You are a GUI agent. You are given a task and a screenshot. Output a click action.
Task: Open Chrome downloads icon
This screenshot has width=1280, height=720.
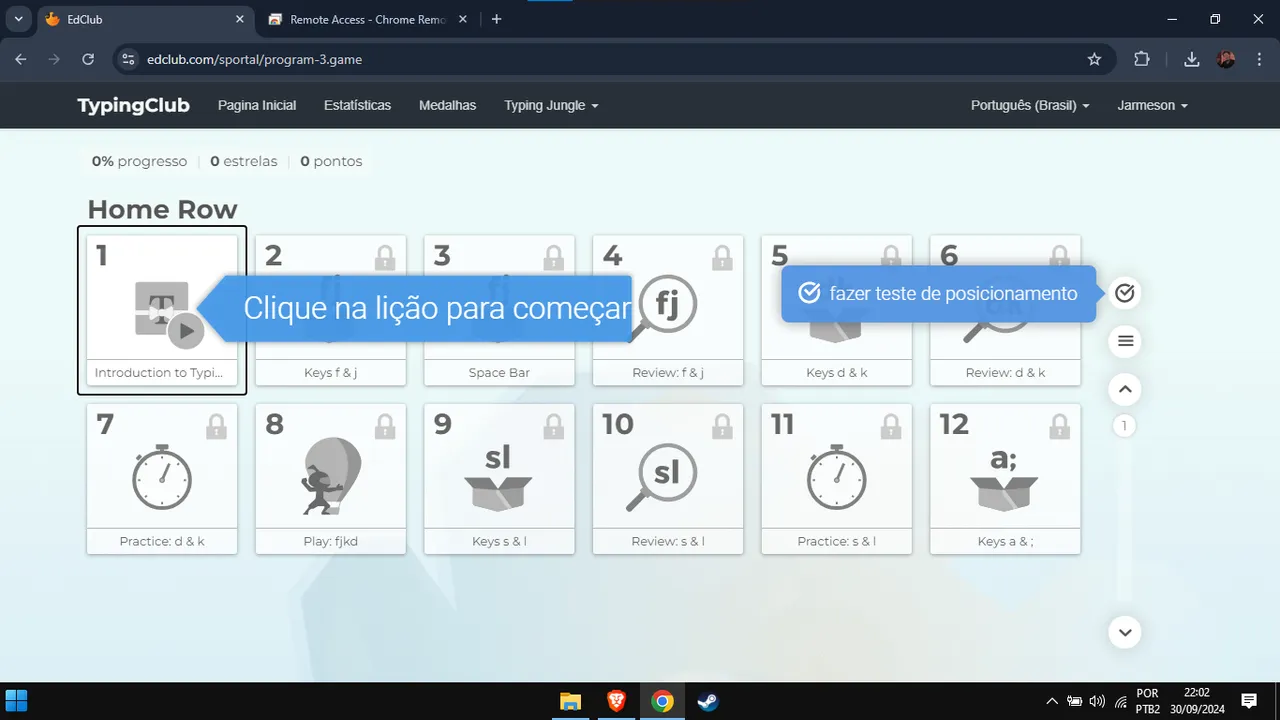1191,59
